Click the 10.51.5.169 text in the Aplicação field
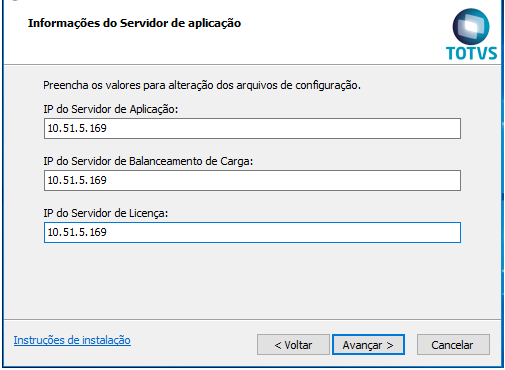This screenshot has height=370, width=505. pyautogui.click(x=77, y=128)
